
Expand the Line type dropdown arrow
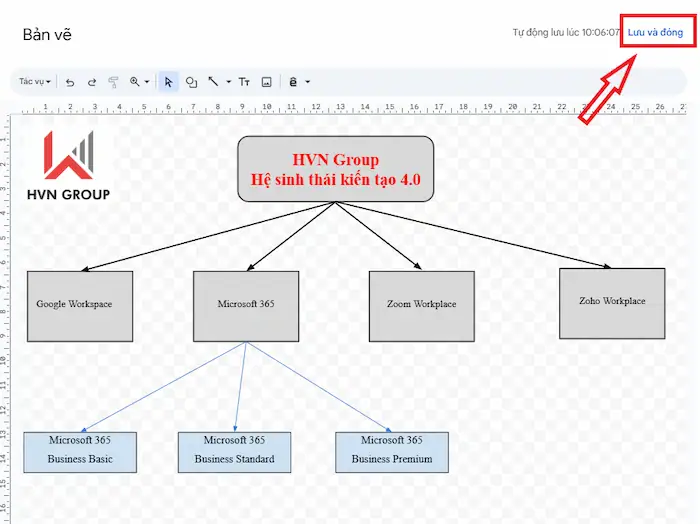229,82
